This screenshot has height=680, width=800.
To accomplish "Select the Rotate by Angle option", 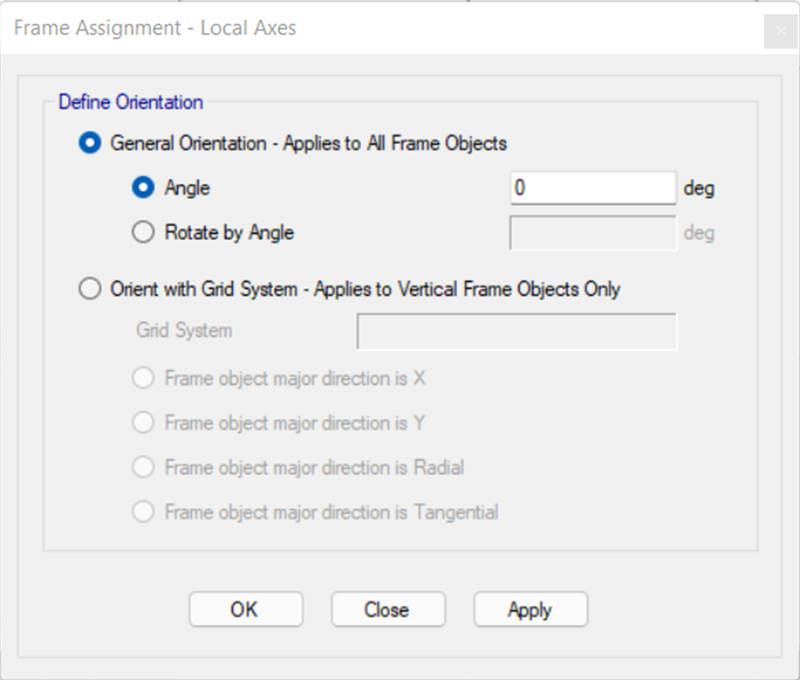I will (143, 232).
